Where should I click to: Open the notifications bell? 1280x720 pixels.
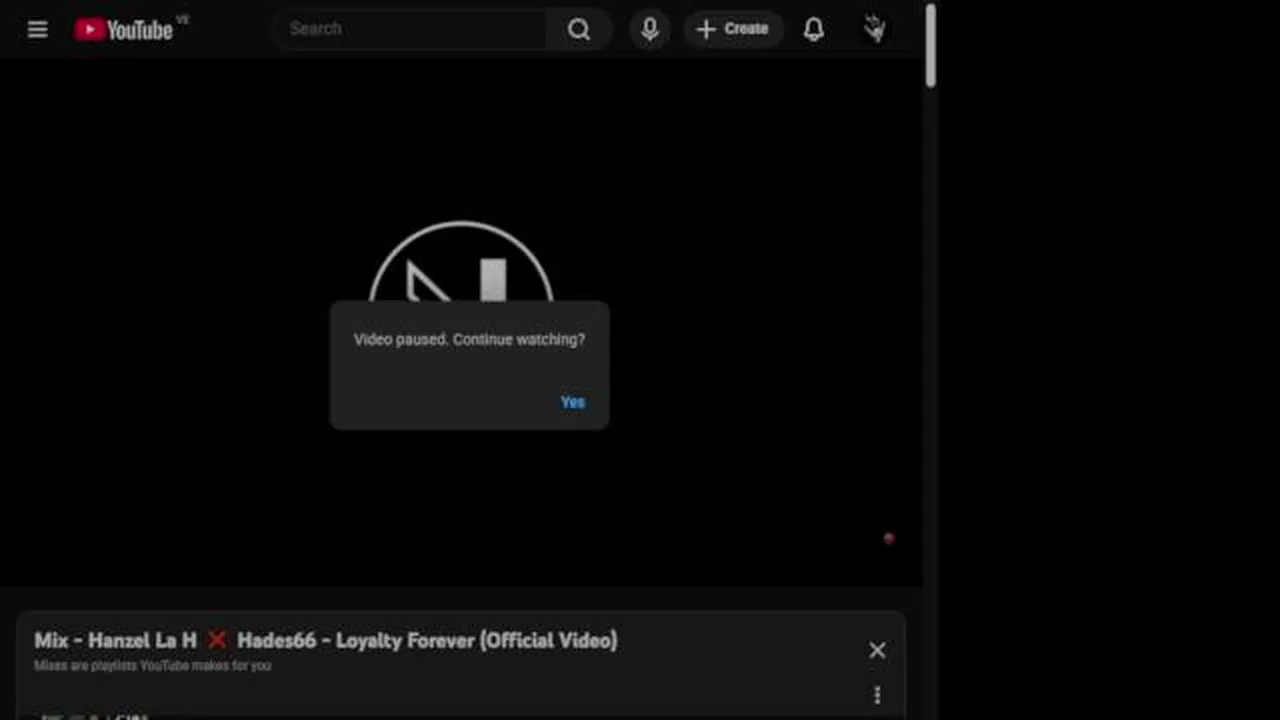(x=814, y=29)
